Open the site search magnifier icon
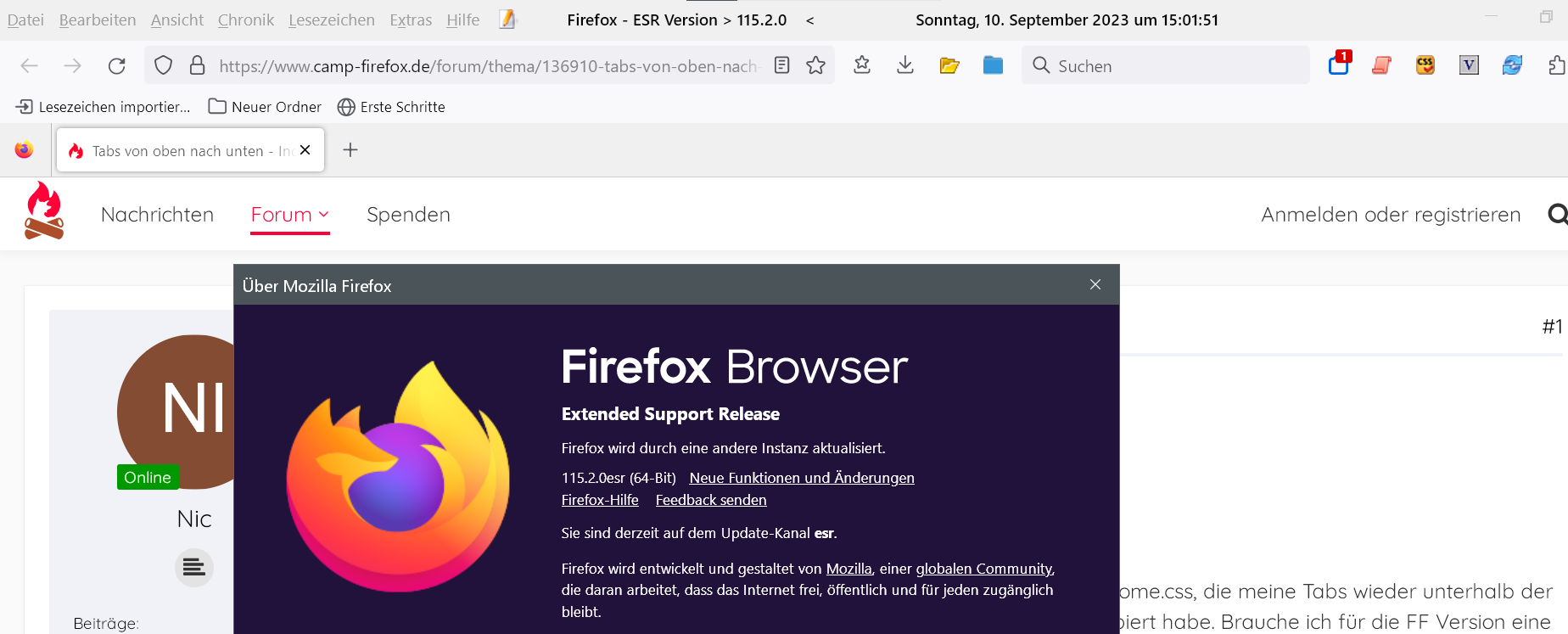Screen dimensions: 1568x634 [x=1558, y=215]
